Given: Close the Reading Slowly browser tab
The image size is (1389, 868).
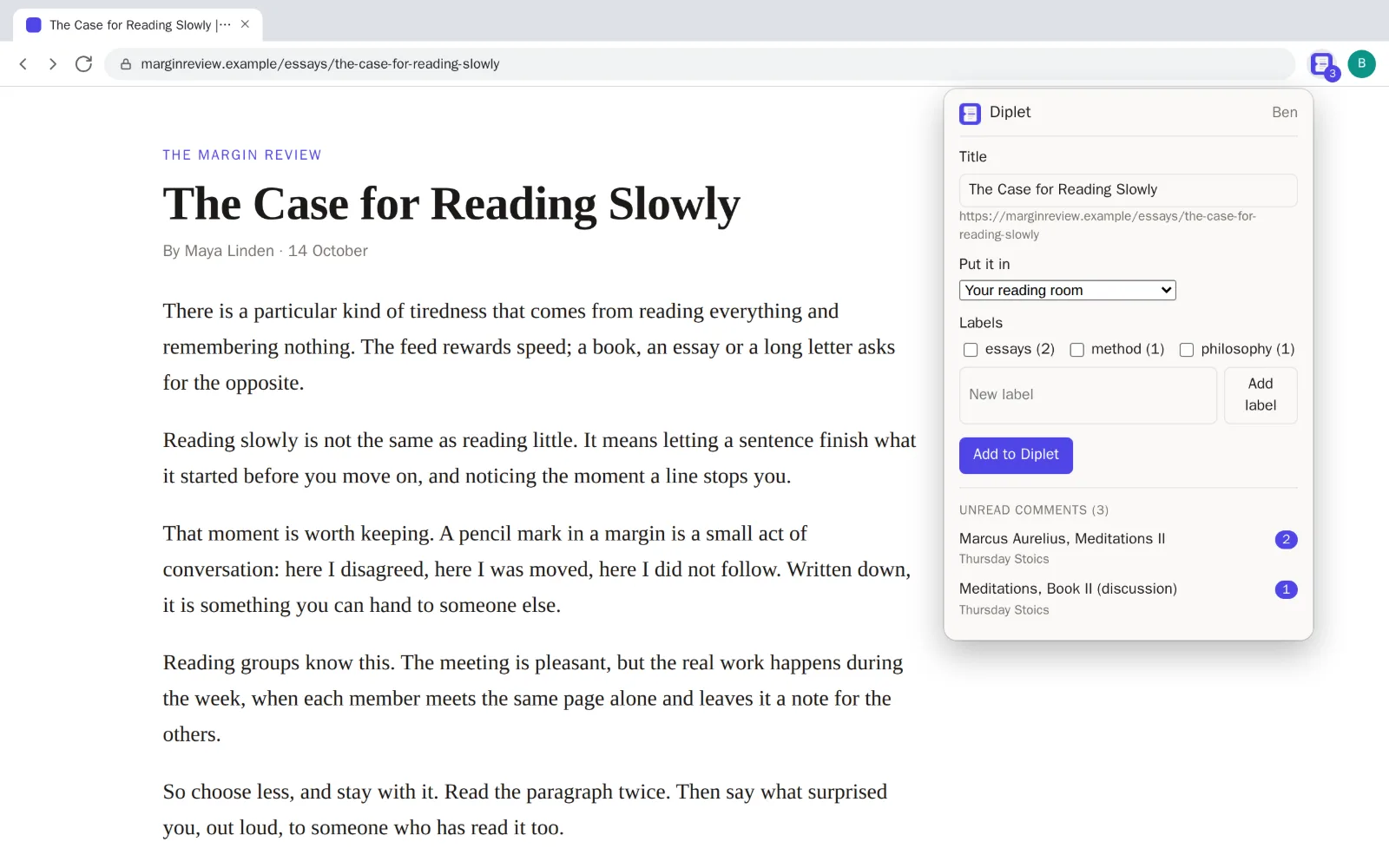Looking at the screenshot, I should pyautogui.click(x=245, y=24).
